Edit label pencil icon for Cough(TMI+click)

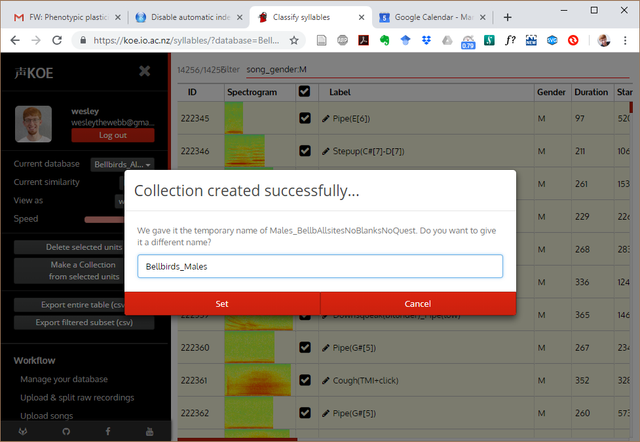tap(325, 381)
